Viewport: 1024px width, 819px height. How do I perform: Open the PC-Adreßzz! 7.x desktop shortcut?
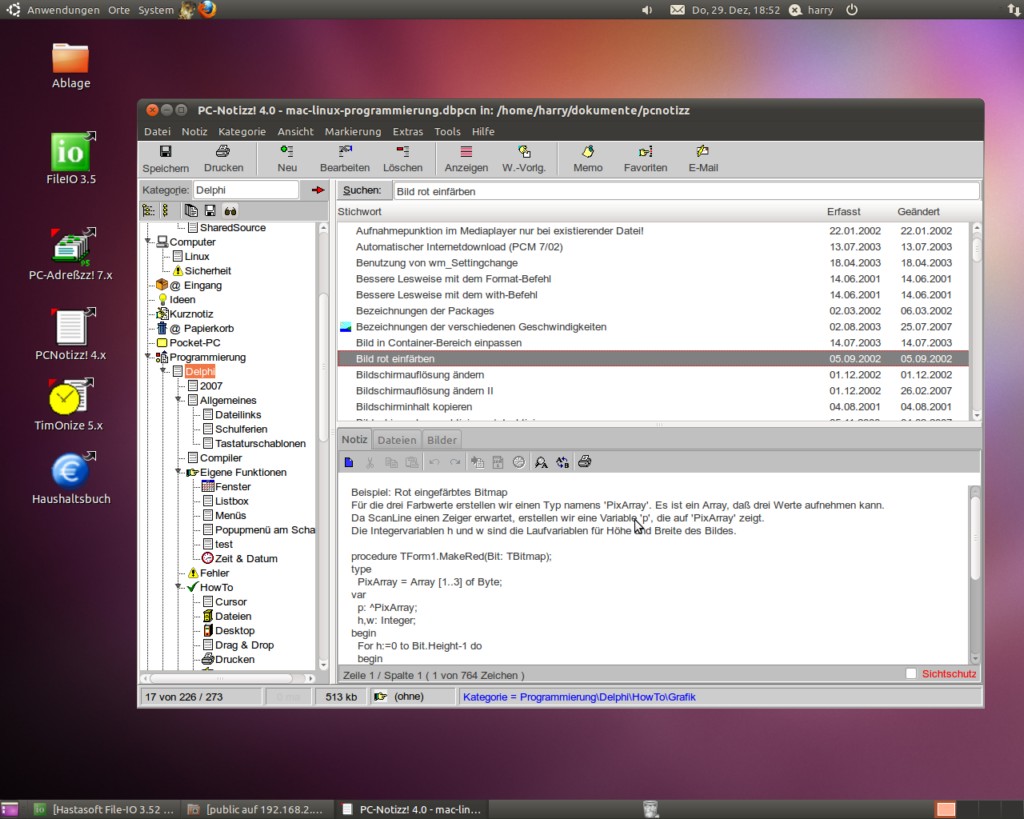coord(71,254)
